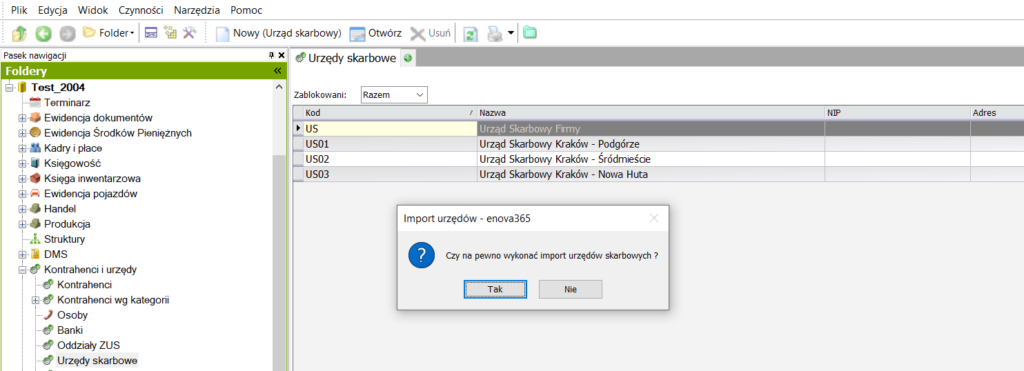Click the gray forward navigation arrow

click(x=67, y=33)
